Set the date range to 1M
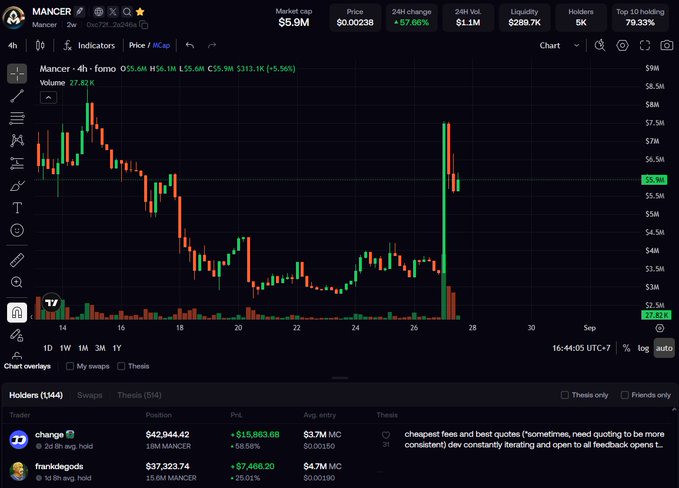 (83, 348)
